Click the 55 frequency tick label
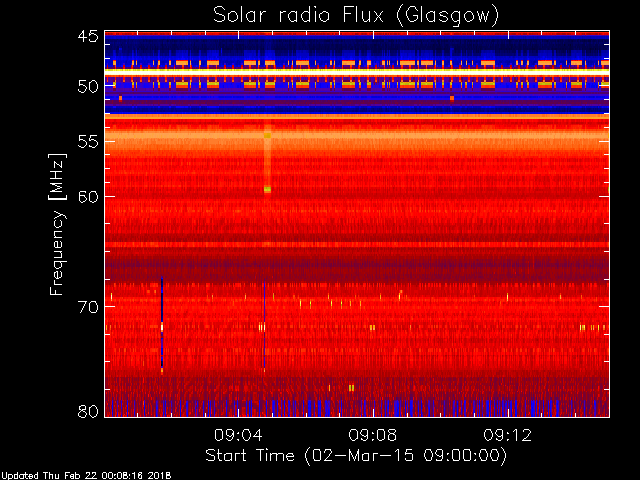 click(x=88, y=142)
